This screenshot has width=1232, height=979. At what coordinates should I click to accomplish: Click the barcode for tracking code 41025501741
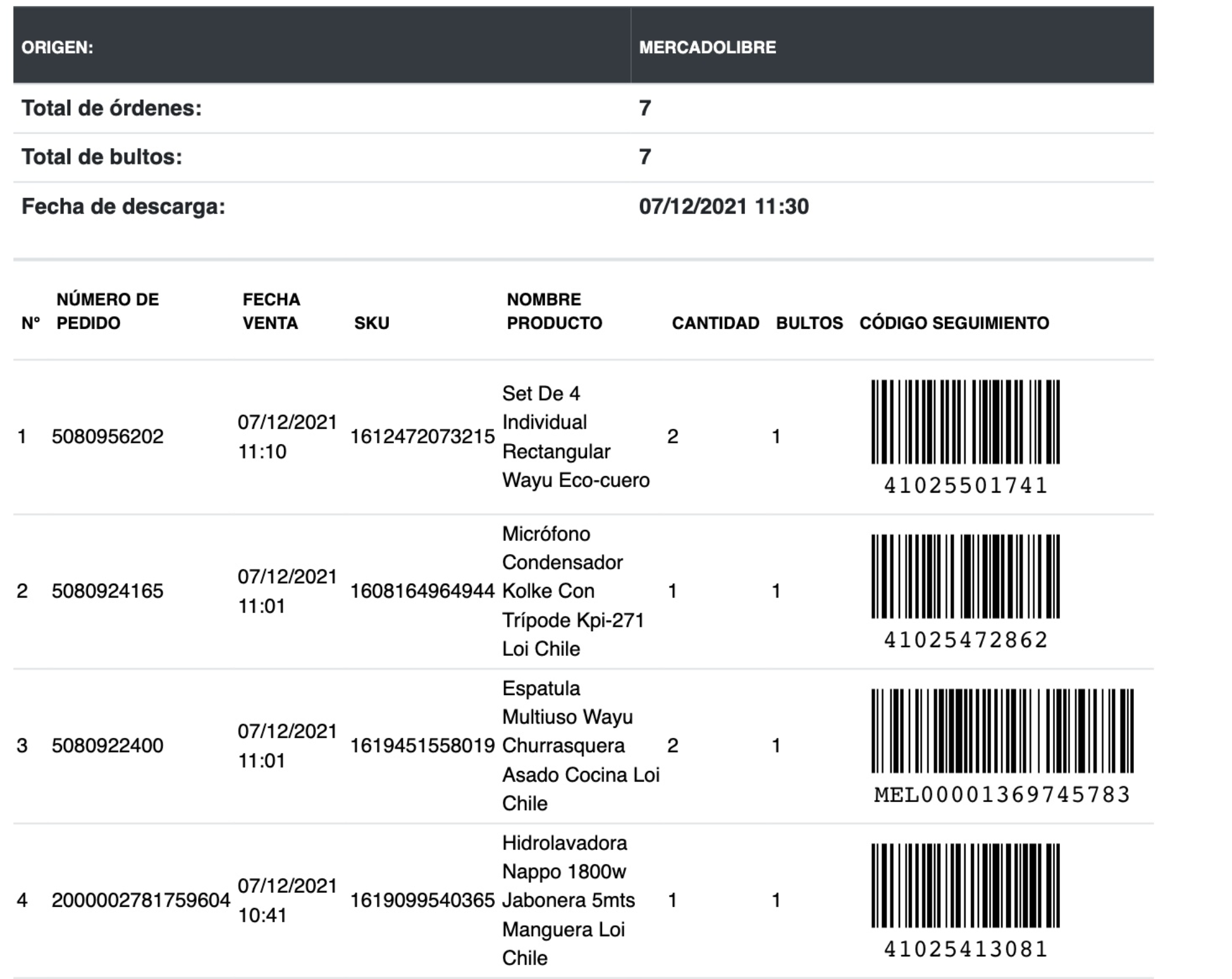click(x=965, y=422)
